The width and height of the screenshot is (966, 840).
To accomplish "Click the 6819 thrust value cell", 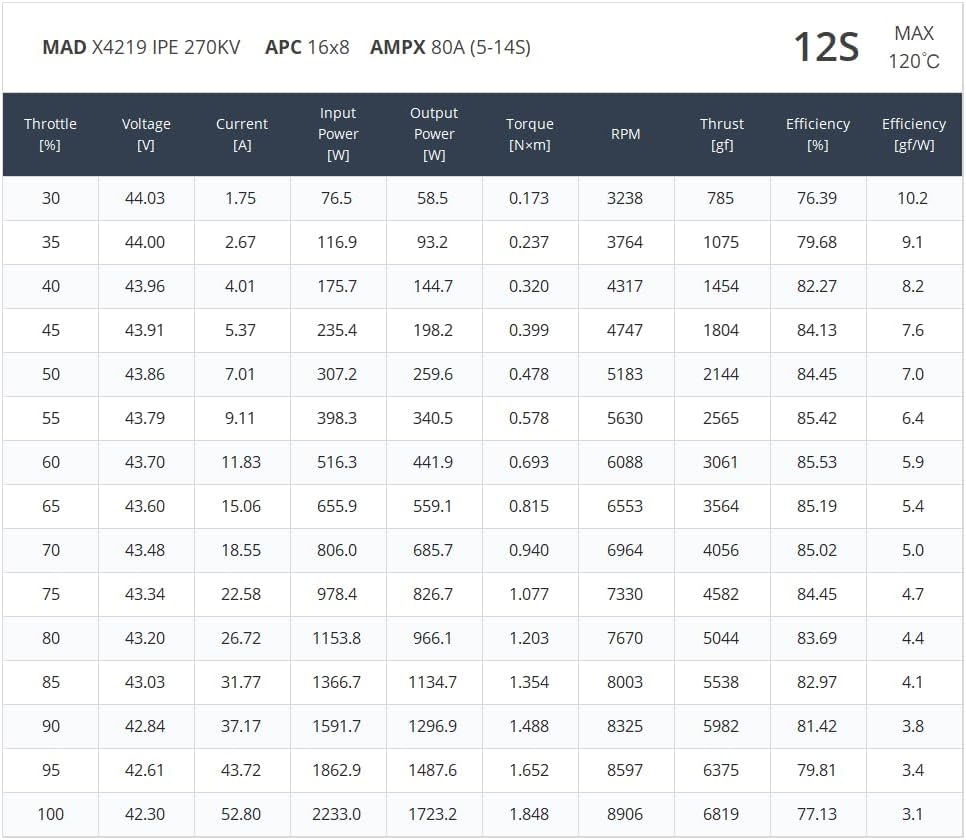I will pyautogui.click(x=721, y=814).
